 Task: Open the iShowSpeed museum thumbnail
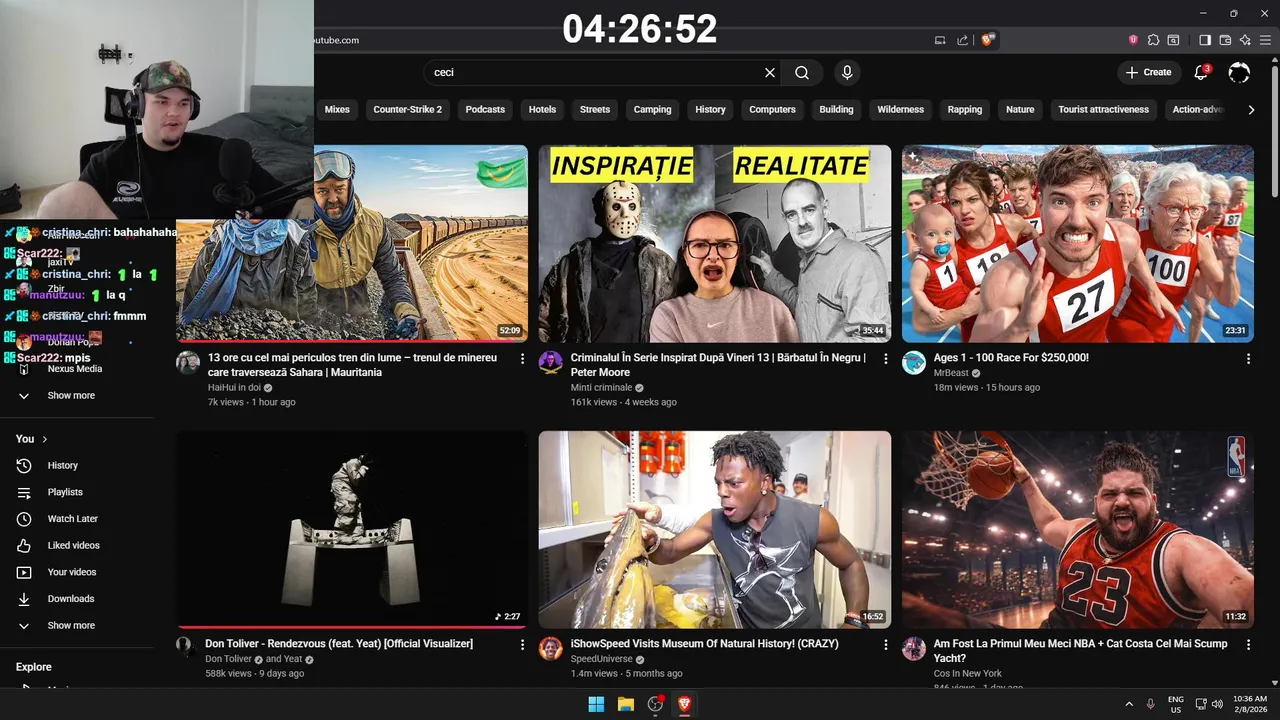pyautogui.click(x=714, y=530)
